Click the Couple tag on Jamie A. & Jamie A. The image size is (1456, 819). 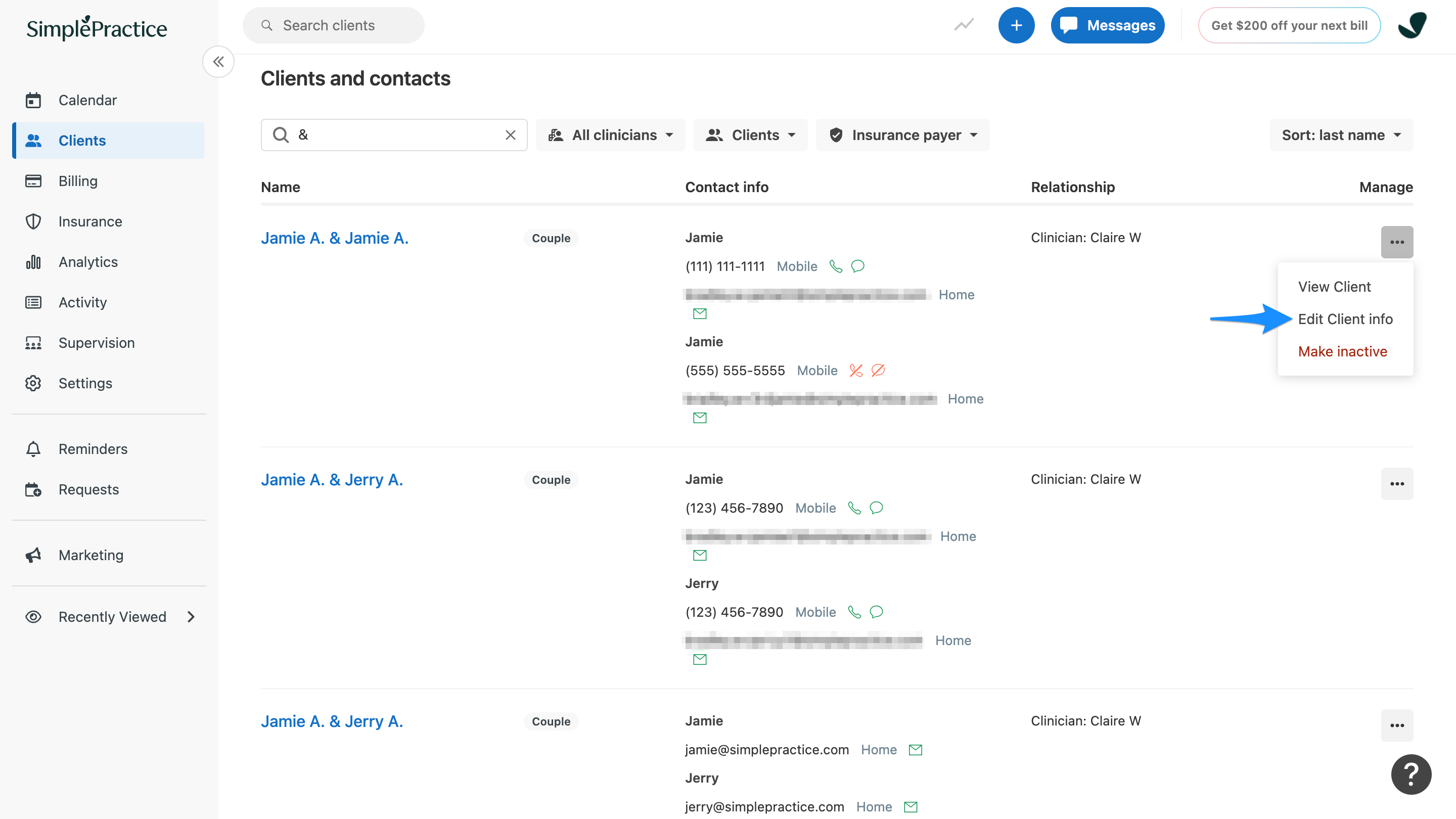coord(551,239)
